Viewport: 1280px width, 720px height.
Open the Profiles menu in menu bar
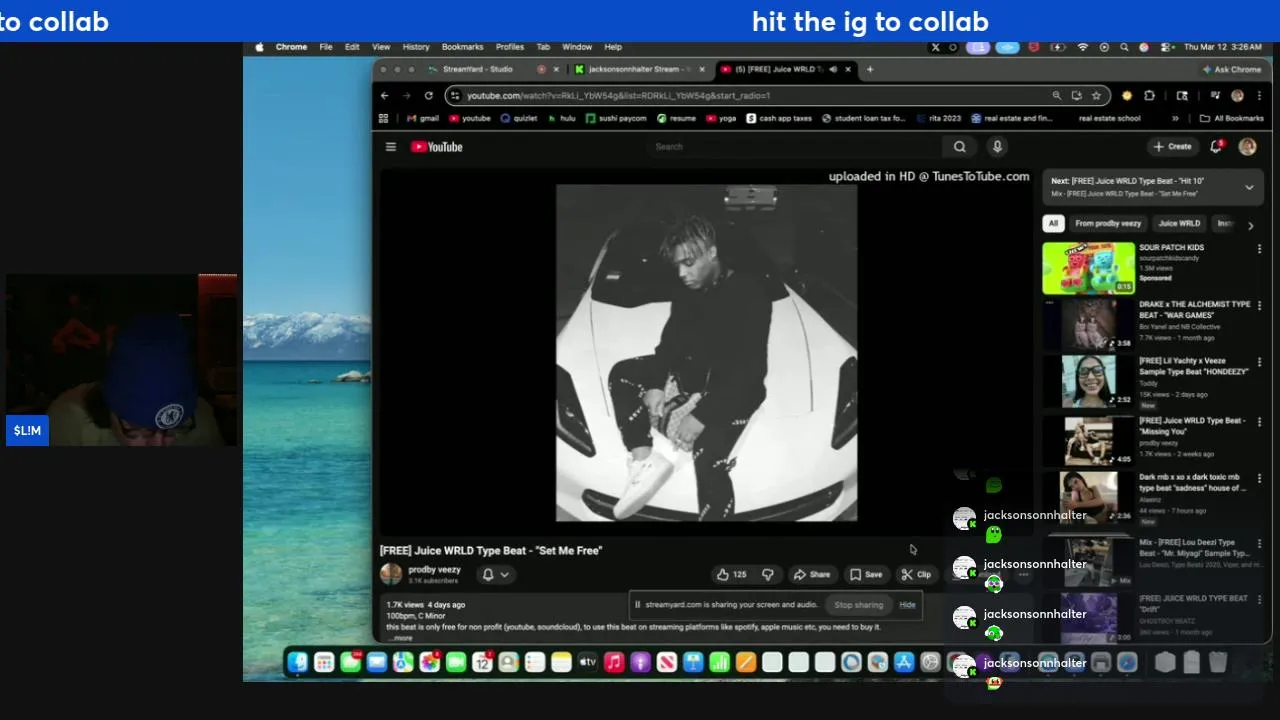point(510,47)
